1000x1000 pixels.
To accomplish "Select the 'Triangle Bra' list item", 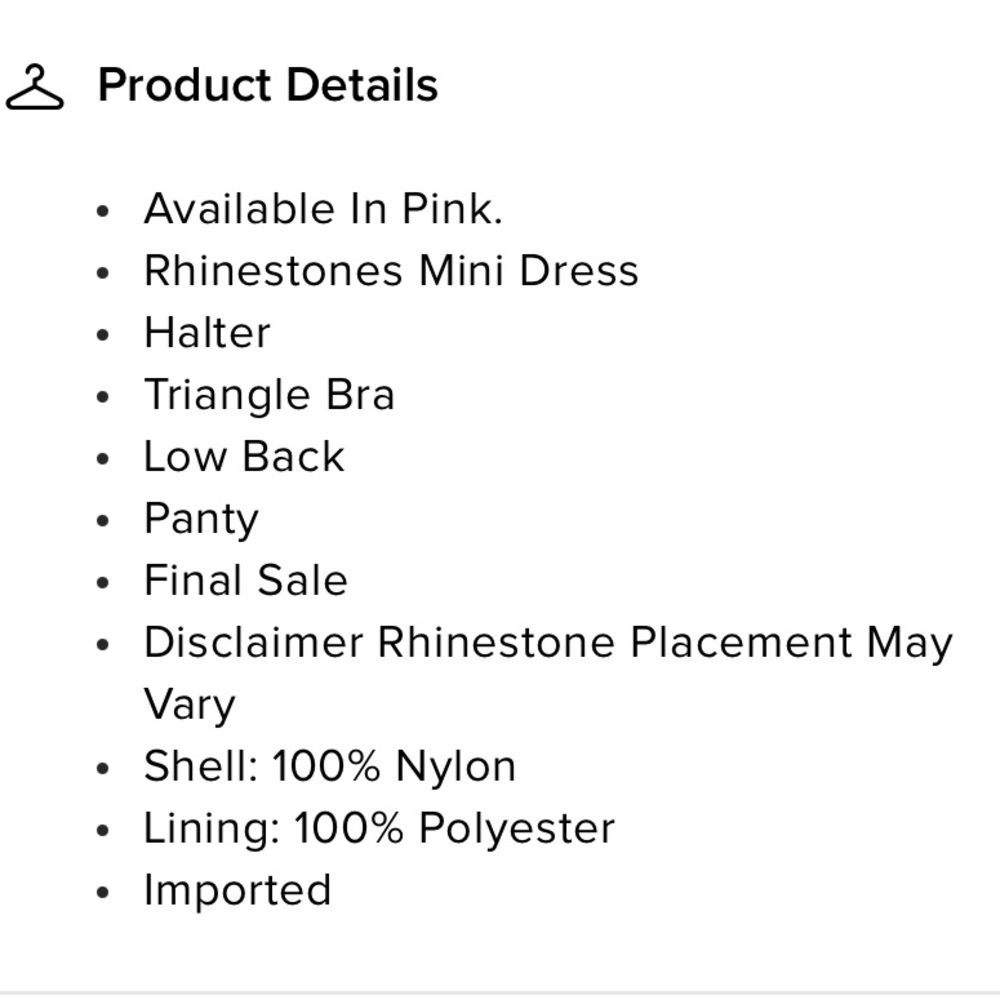I will pyautogui.click(x=269, y=395).
